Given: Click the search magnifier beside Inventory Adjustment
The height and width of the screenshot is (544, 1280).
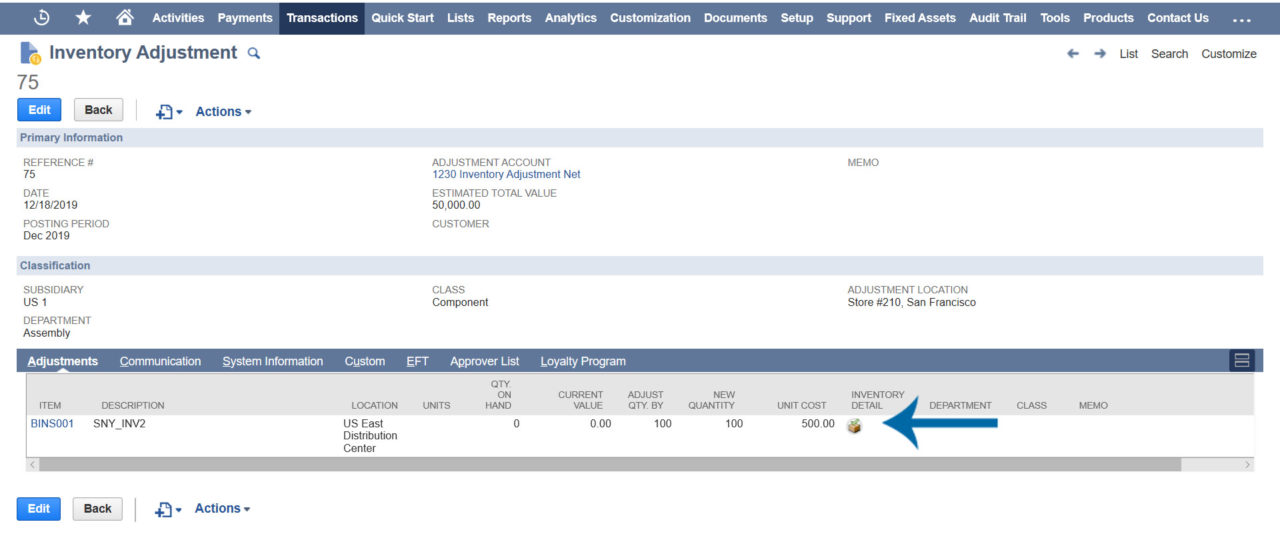Looking at the screenshot, I should coord(254,53).
